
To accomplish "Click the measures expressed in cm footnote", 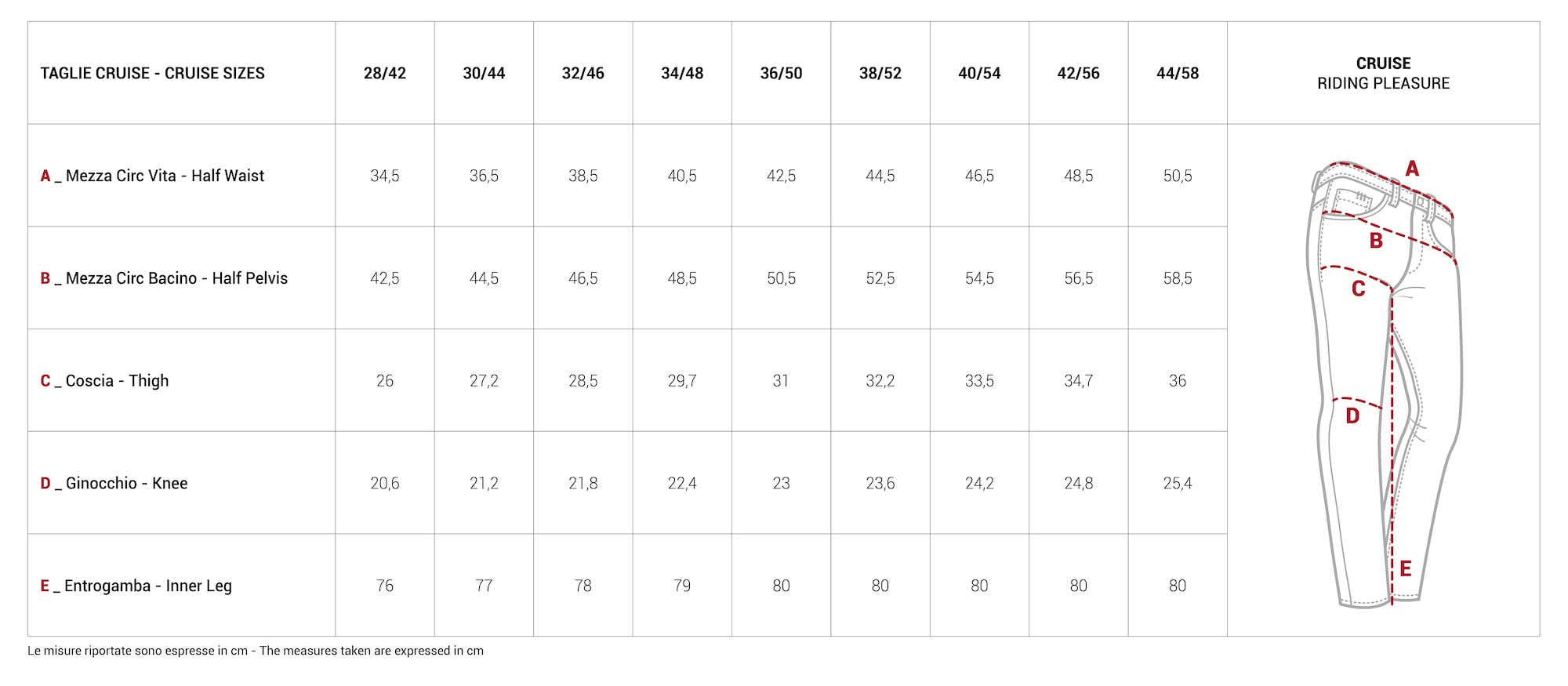I will (x=256, y=651).
